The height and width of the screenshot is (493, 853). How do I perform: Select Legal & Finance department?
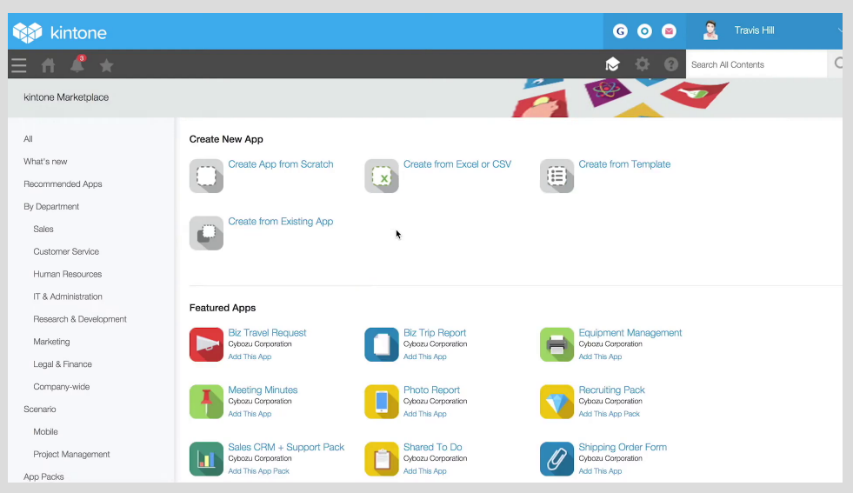(63, 364)
